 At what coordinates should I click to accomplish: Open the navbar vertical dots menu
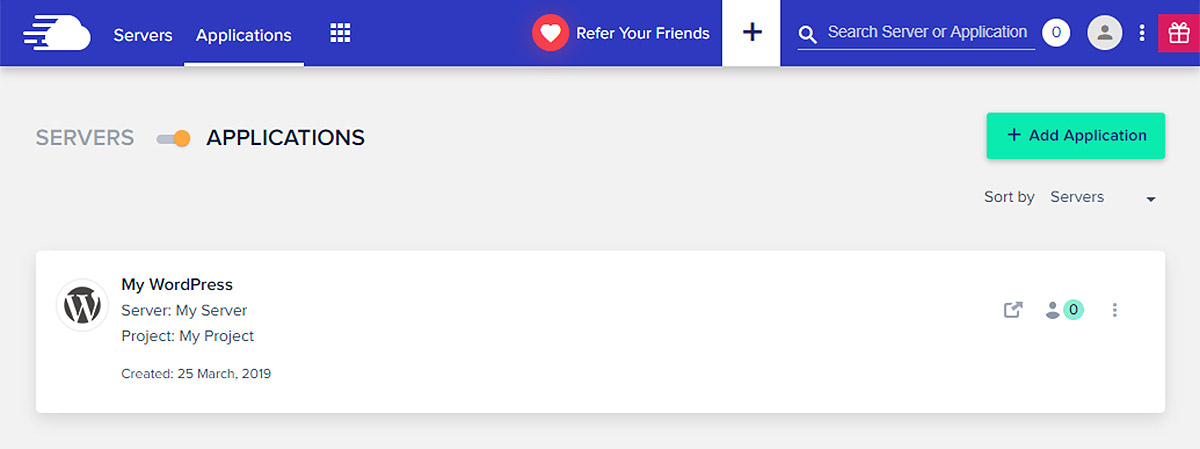(1142, 33)
